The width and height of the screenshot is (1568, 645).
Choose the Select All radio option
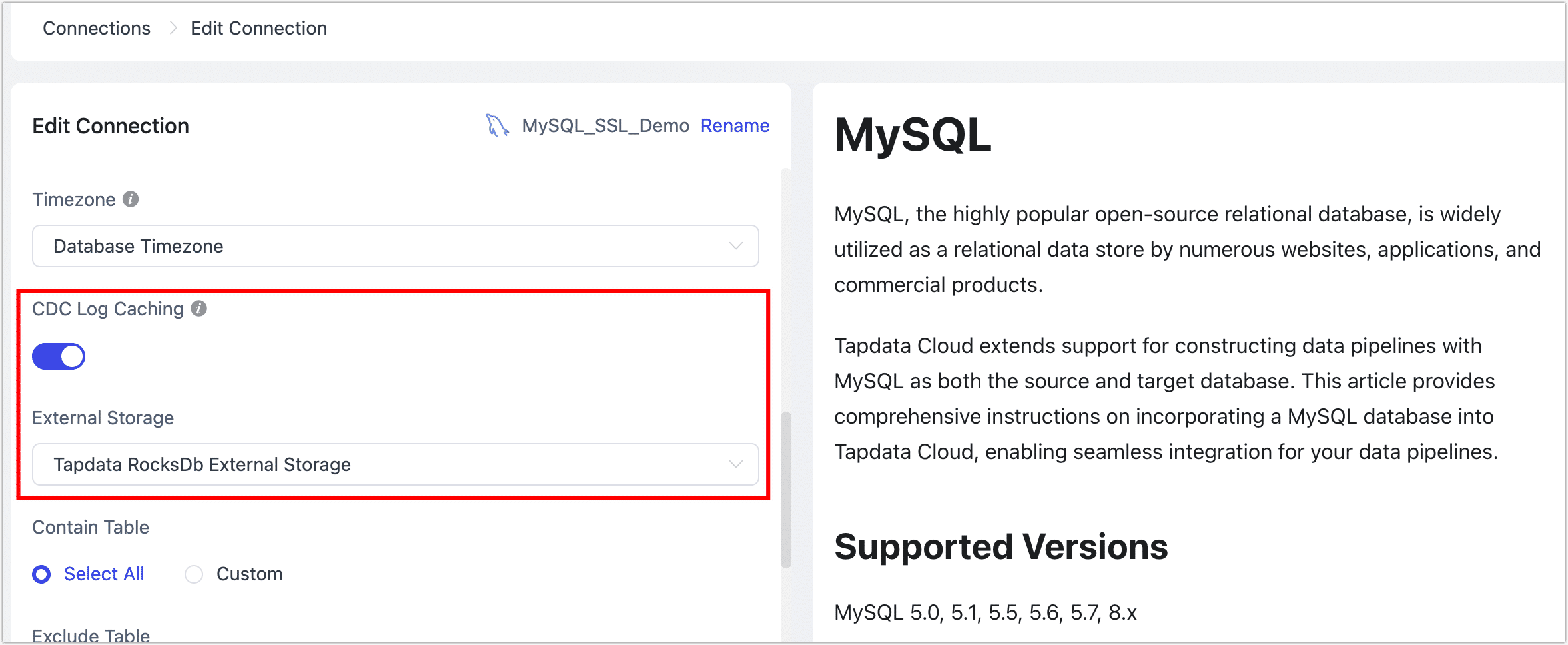(41, 574)
